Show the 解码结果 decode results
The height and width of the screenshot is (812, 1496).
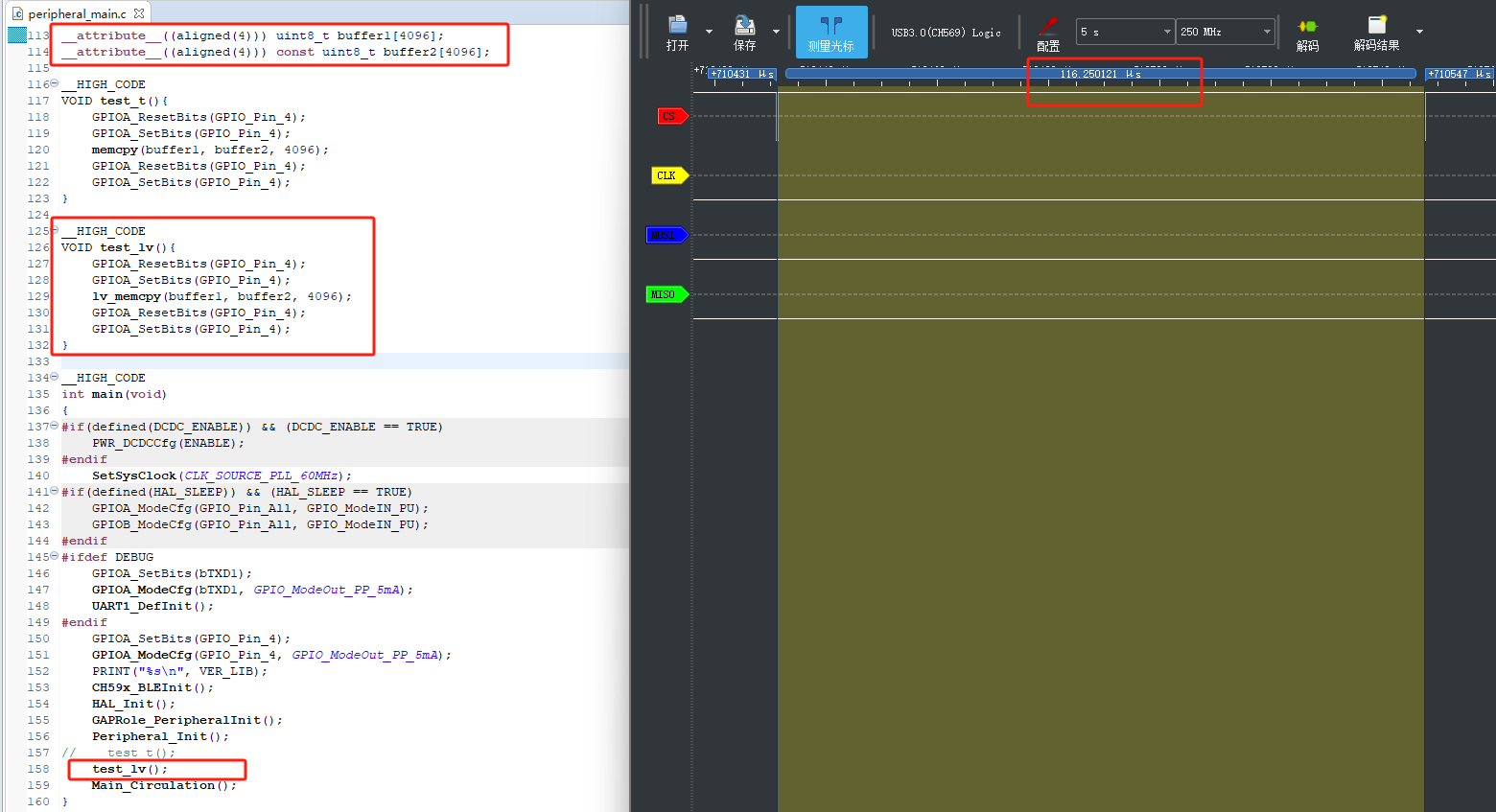(1376, 33)
